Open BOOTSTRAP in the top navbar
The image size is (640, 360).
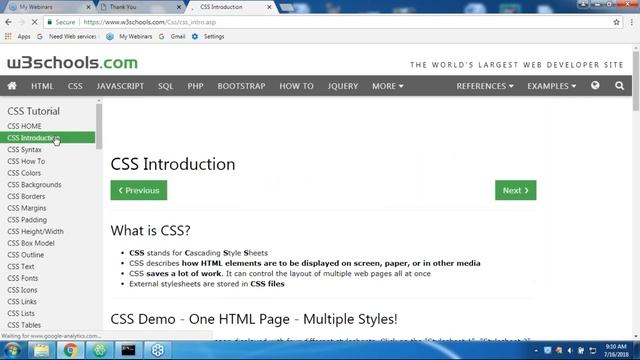241,86
